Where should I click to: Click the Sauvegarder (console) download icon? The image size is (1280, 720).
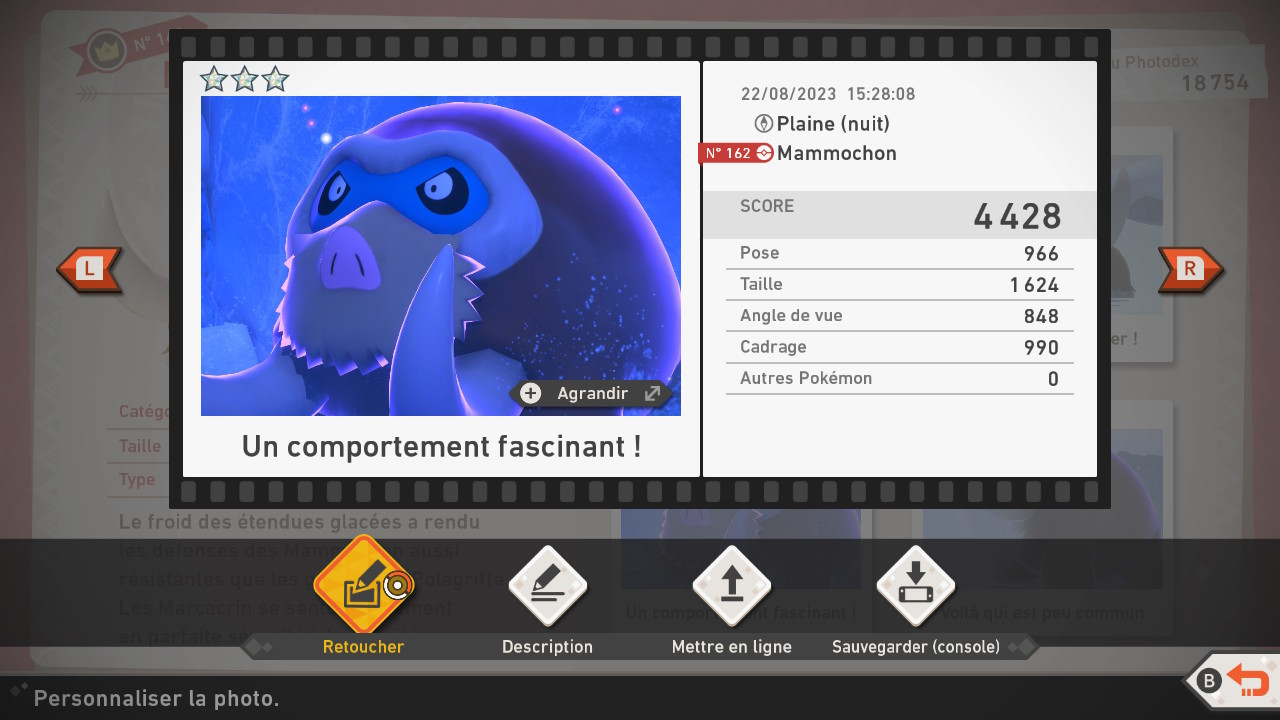(x=915, y=585)
